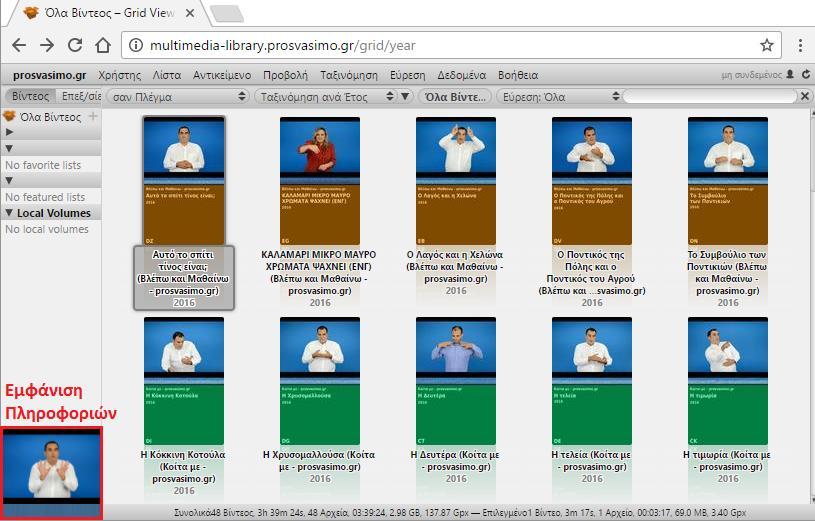Select 'Ο Λαγός και η Χελώνα' video thumbnail
This screenshot has width=815, height=521.
pyautogui.click(x=456, y=180)
